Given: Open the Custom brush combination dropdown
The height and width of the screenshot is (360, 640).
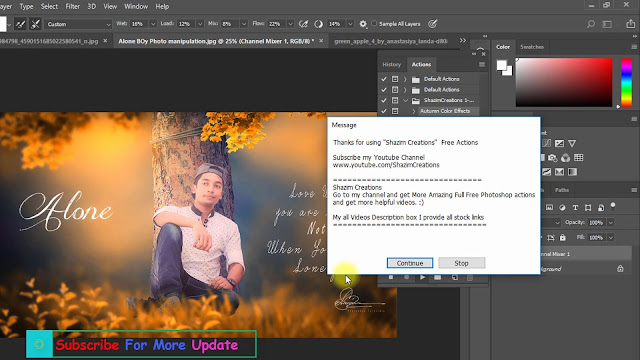Looking at the screenshot, I should (x=78, y=24).
